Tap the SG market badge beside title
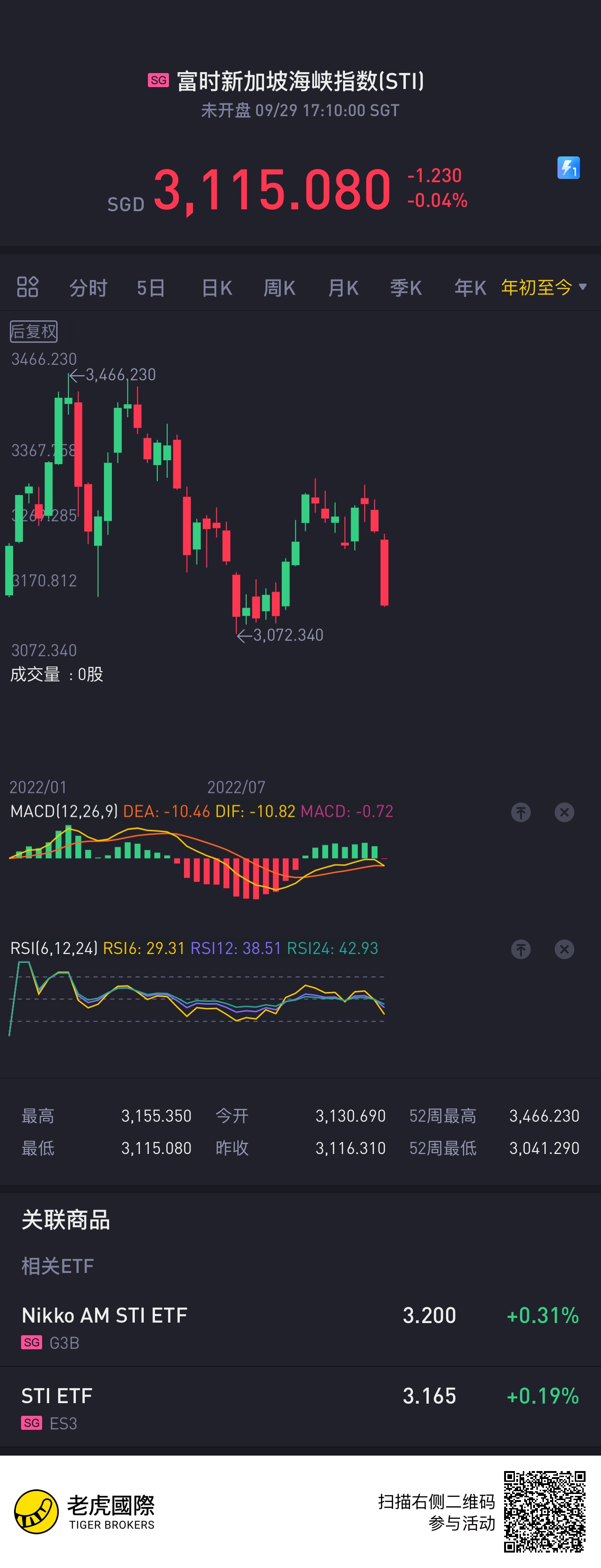Image resolution: width=601 pixels, height=1568 pixels. [158, 81]
